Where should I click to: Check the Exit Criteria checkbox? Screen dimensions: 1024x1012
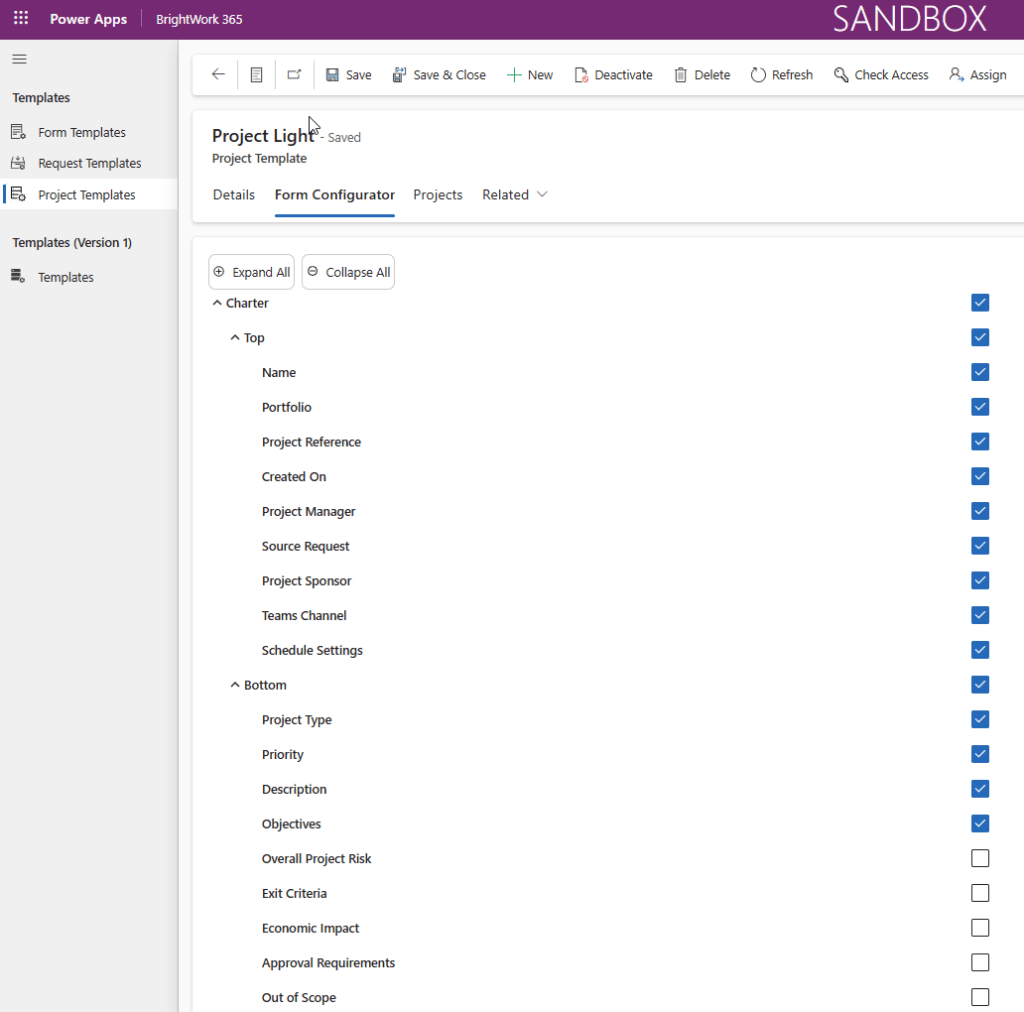980,893
